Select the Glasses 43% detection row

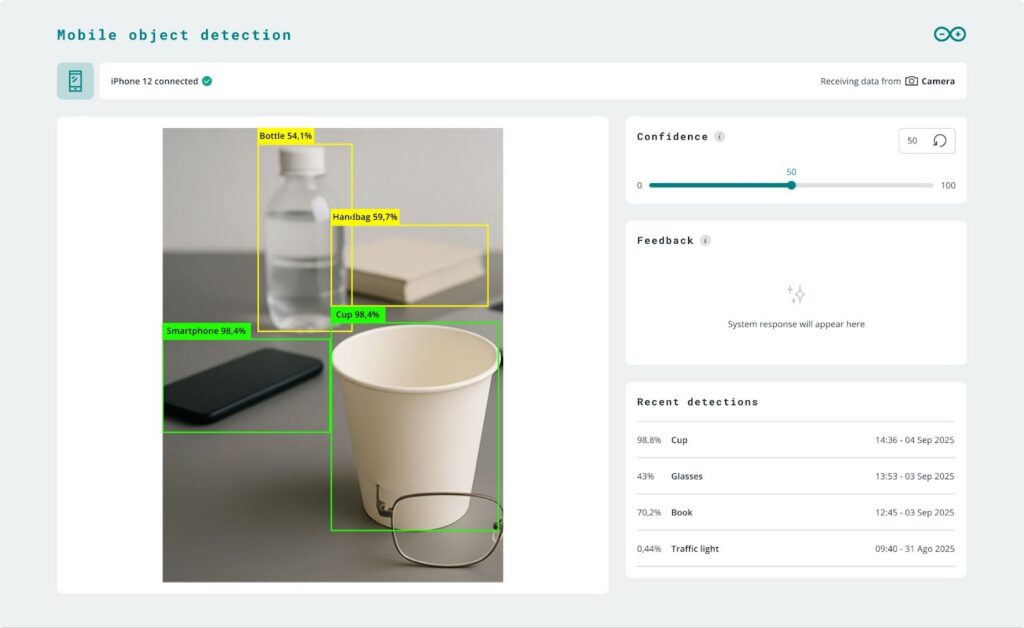[795, 476]
